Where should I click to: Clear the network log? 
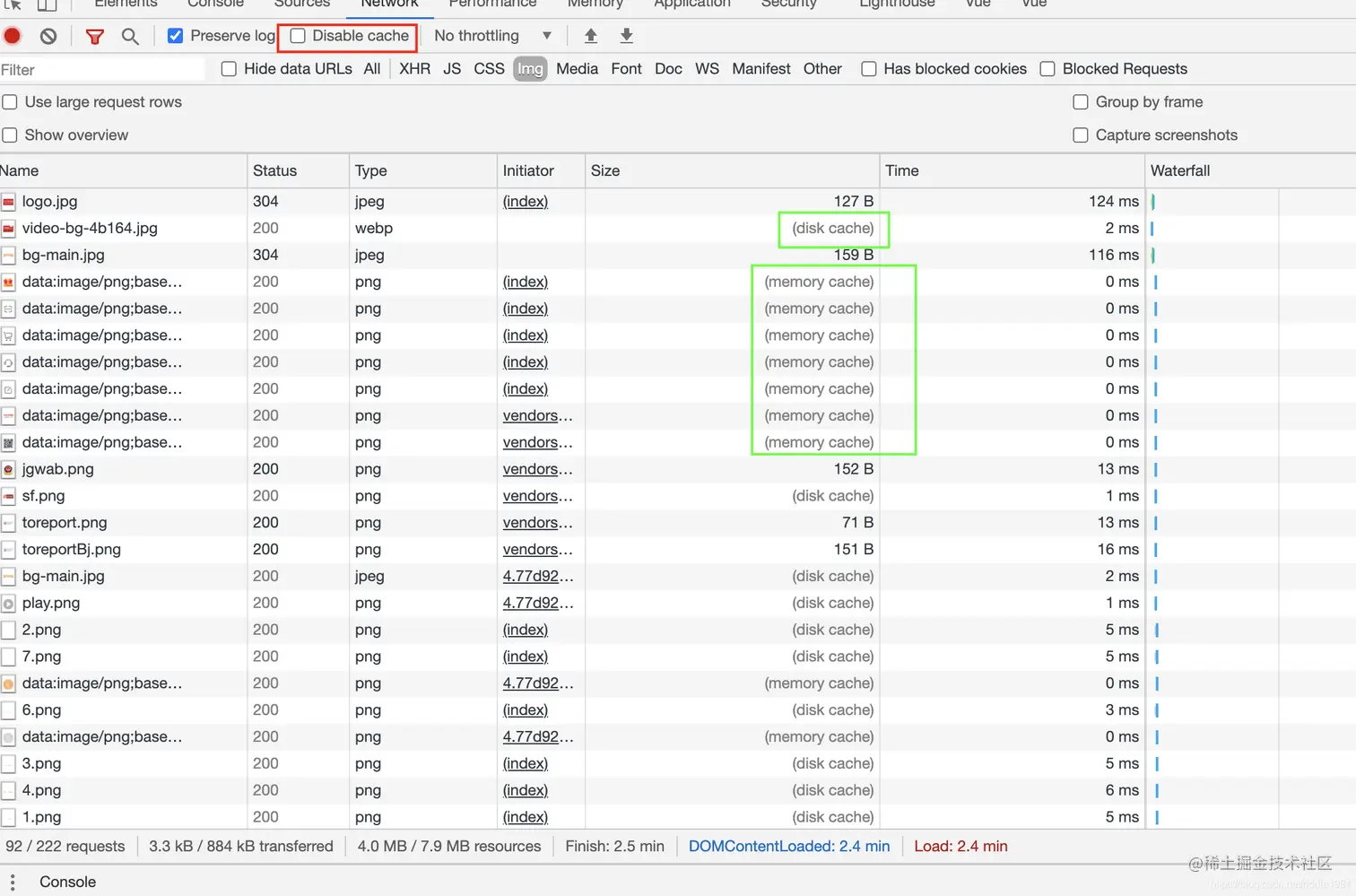pyautogui.click(x=48, y=36)
